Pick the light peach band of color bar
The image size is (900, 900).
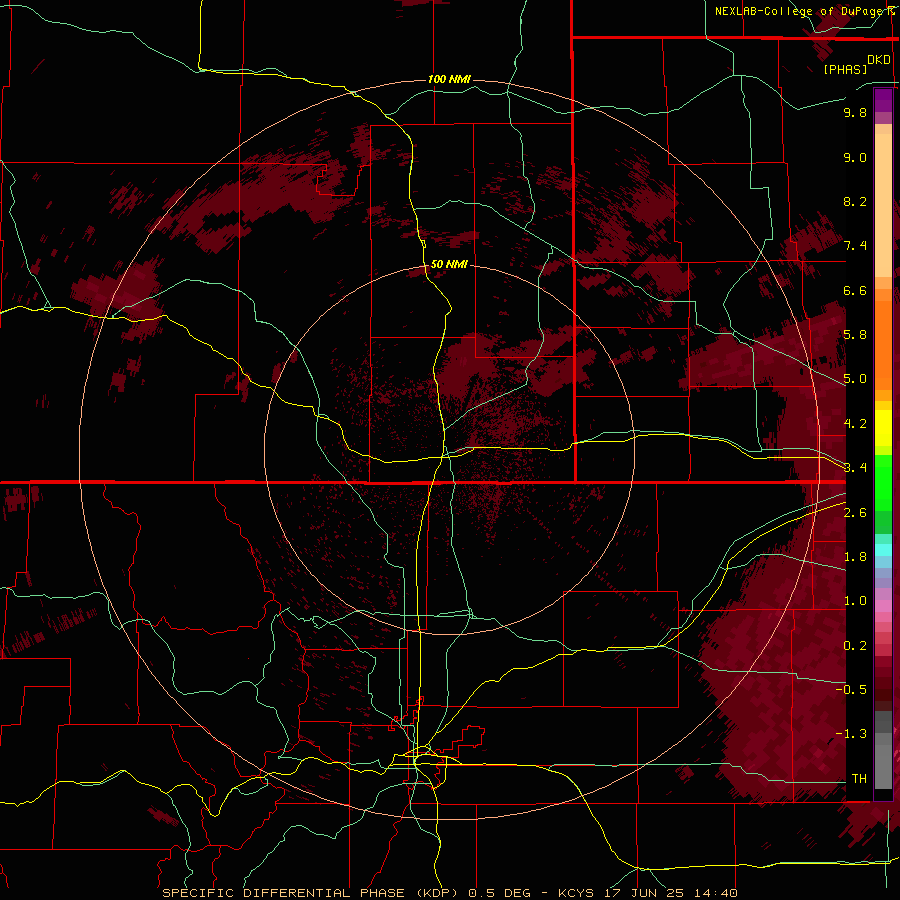pyautogui.click(x=883, y=205)
